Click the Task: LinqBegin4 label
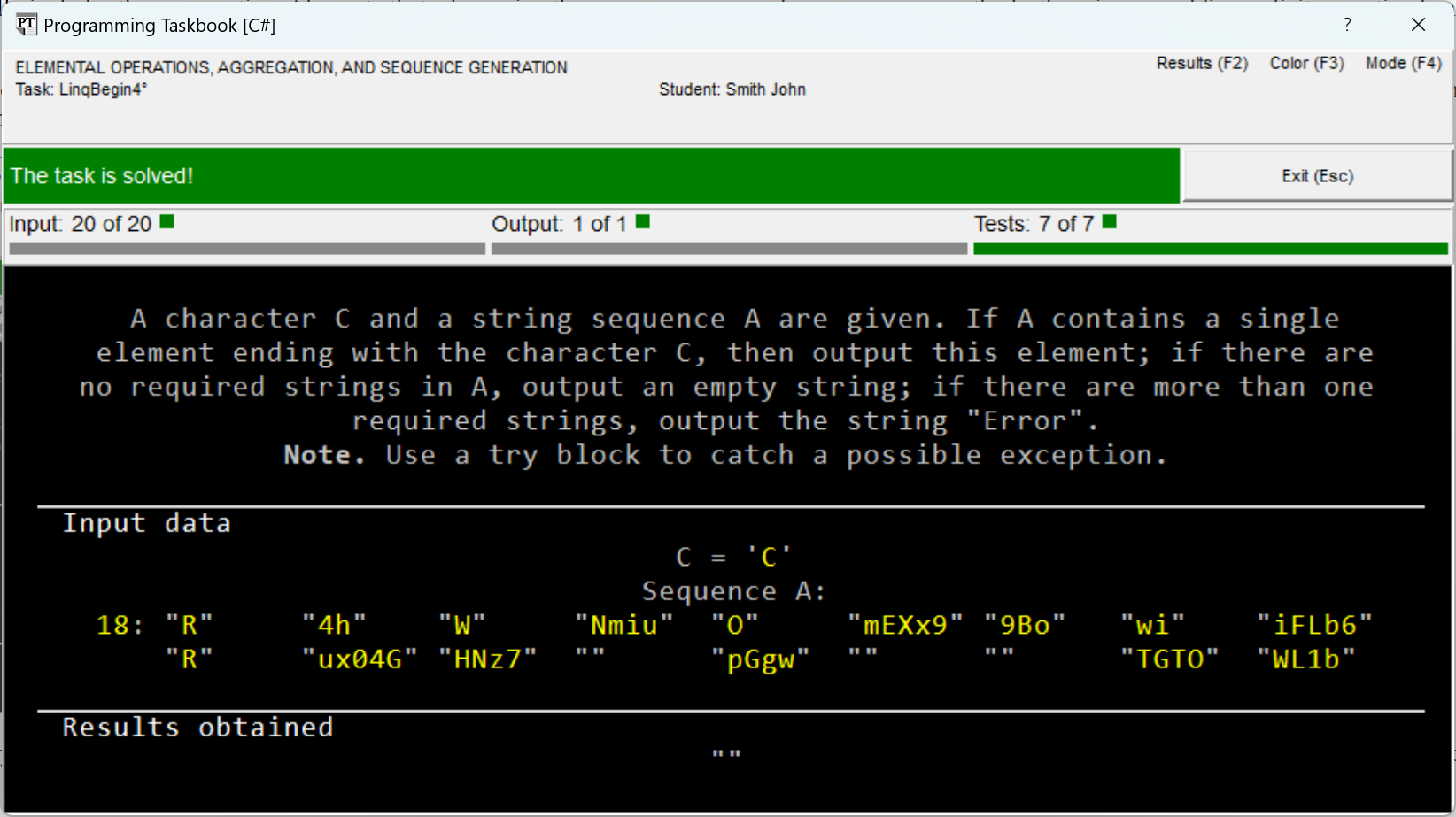This screenshot has width=1456, height=817. click(x=81, y=89)
